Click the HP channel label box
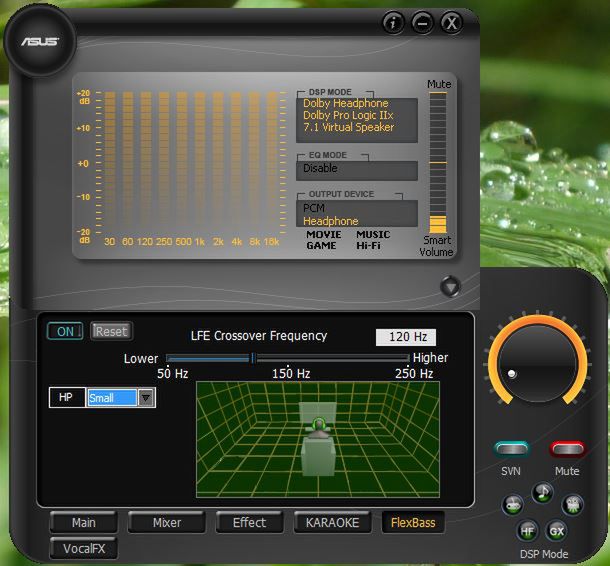The image size is (610, 566). [67, 398]
